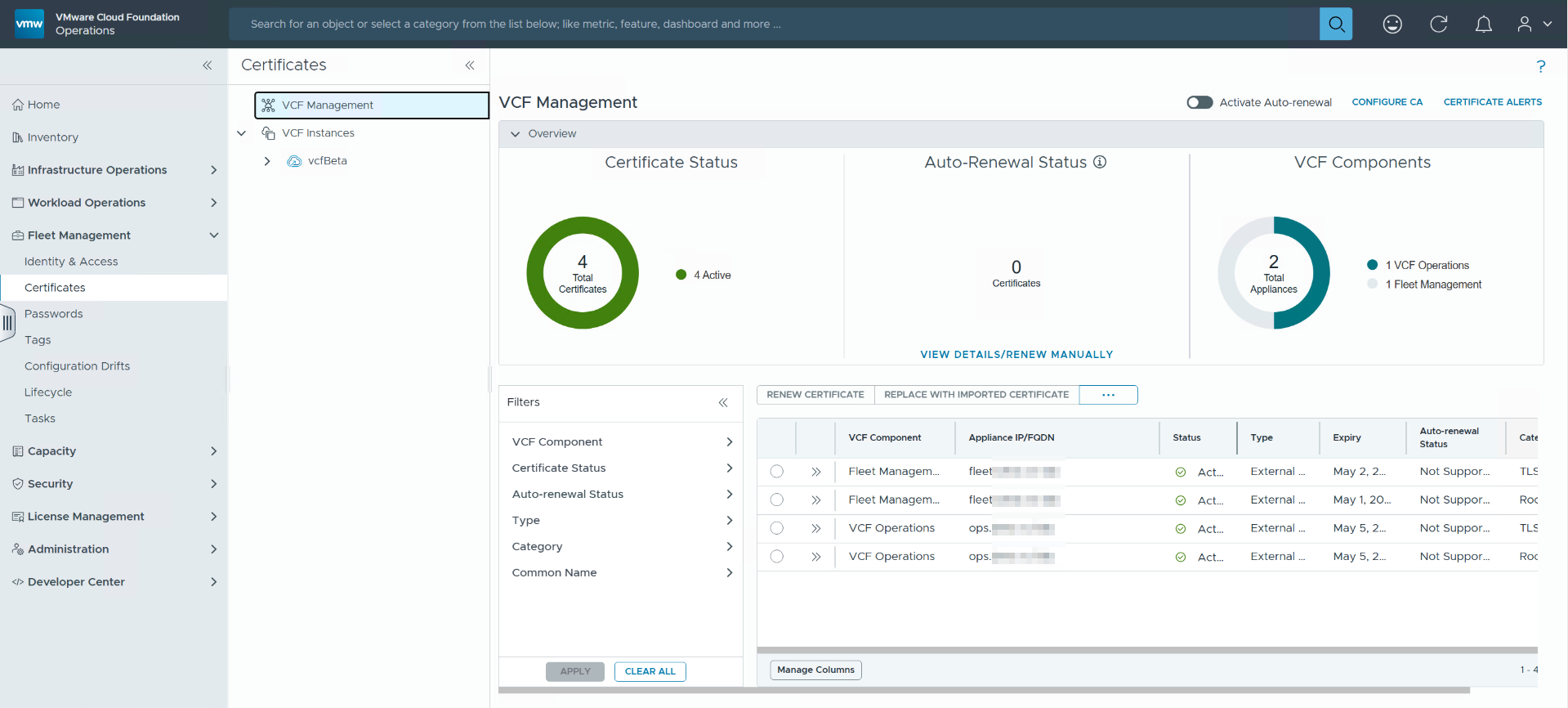
Task: Open the user account menu
Action: pos(1534,24)
